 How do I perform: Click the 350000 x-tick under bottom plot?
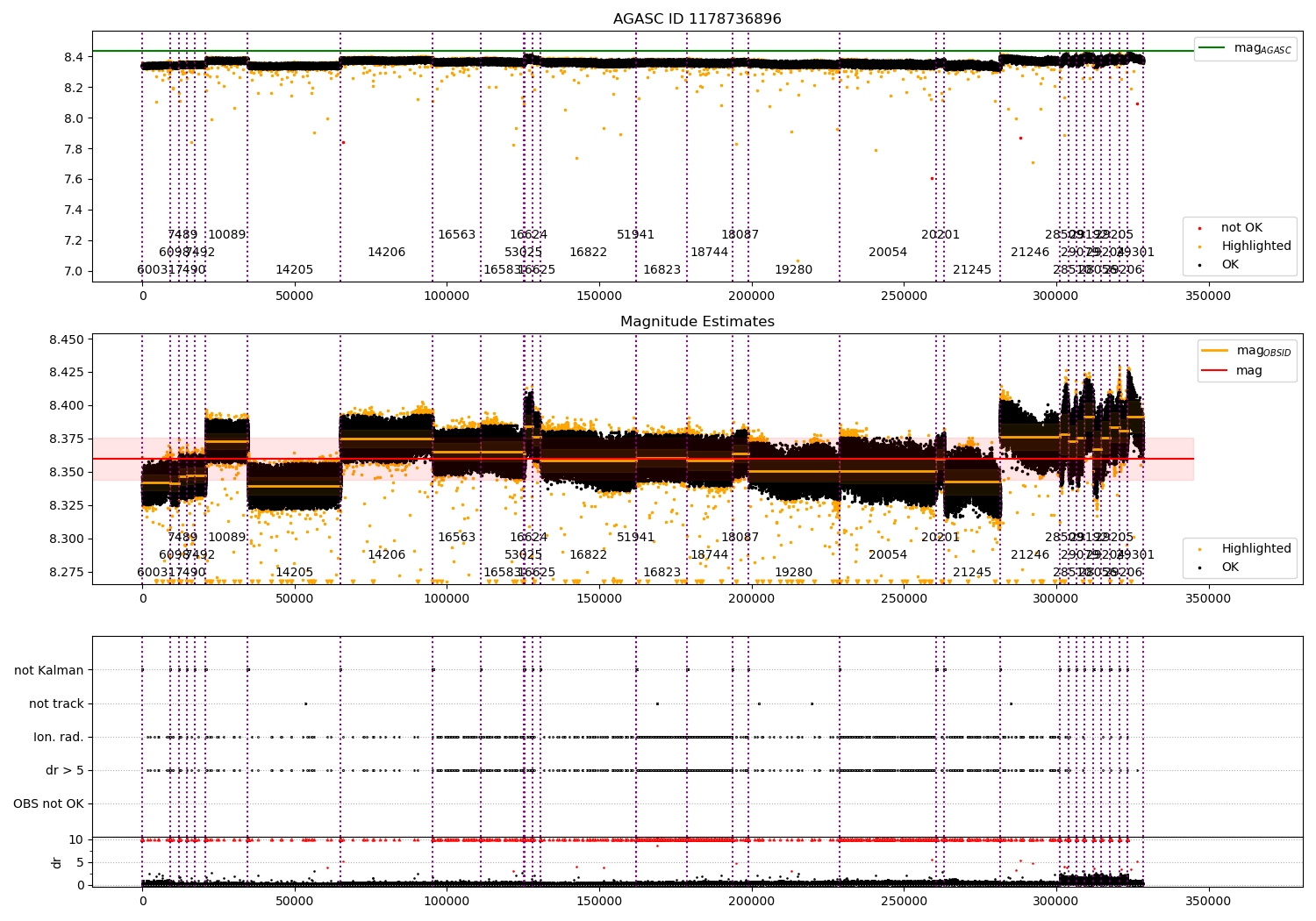click(x=1208, y=902)
